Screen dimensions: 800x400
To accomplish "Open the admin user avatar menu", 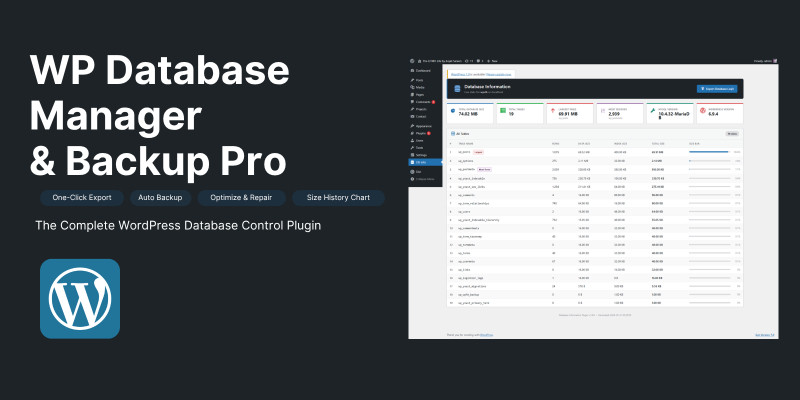I will [775, 61].
